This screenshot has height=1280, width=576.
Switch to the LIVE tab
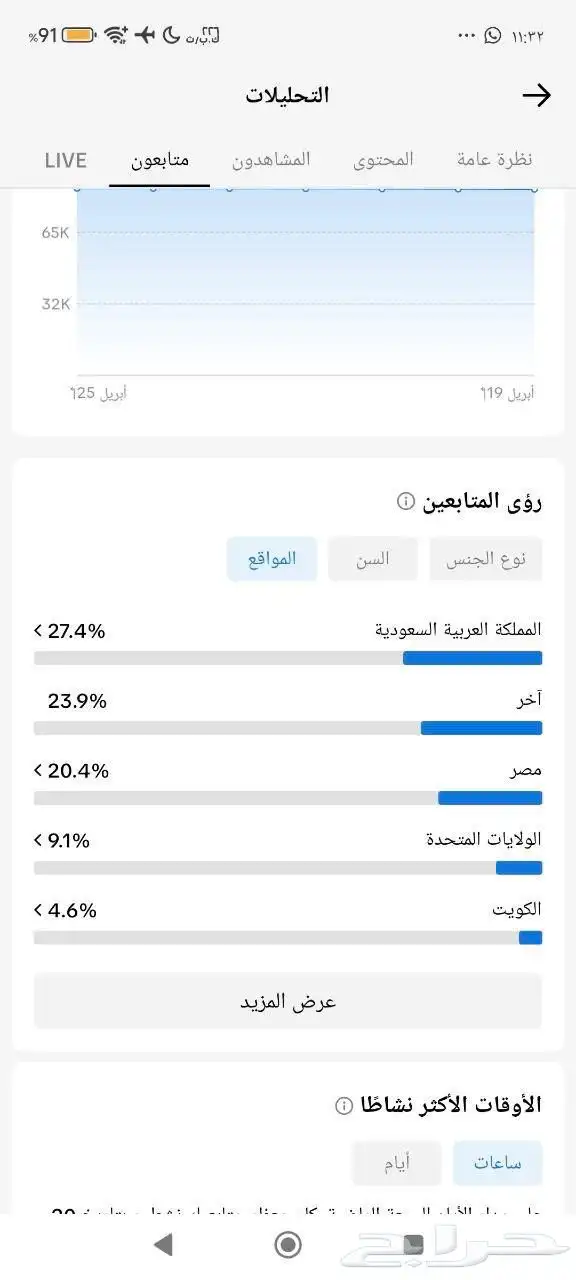[65, 160]
